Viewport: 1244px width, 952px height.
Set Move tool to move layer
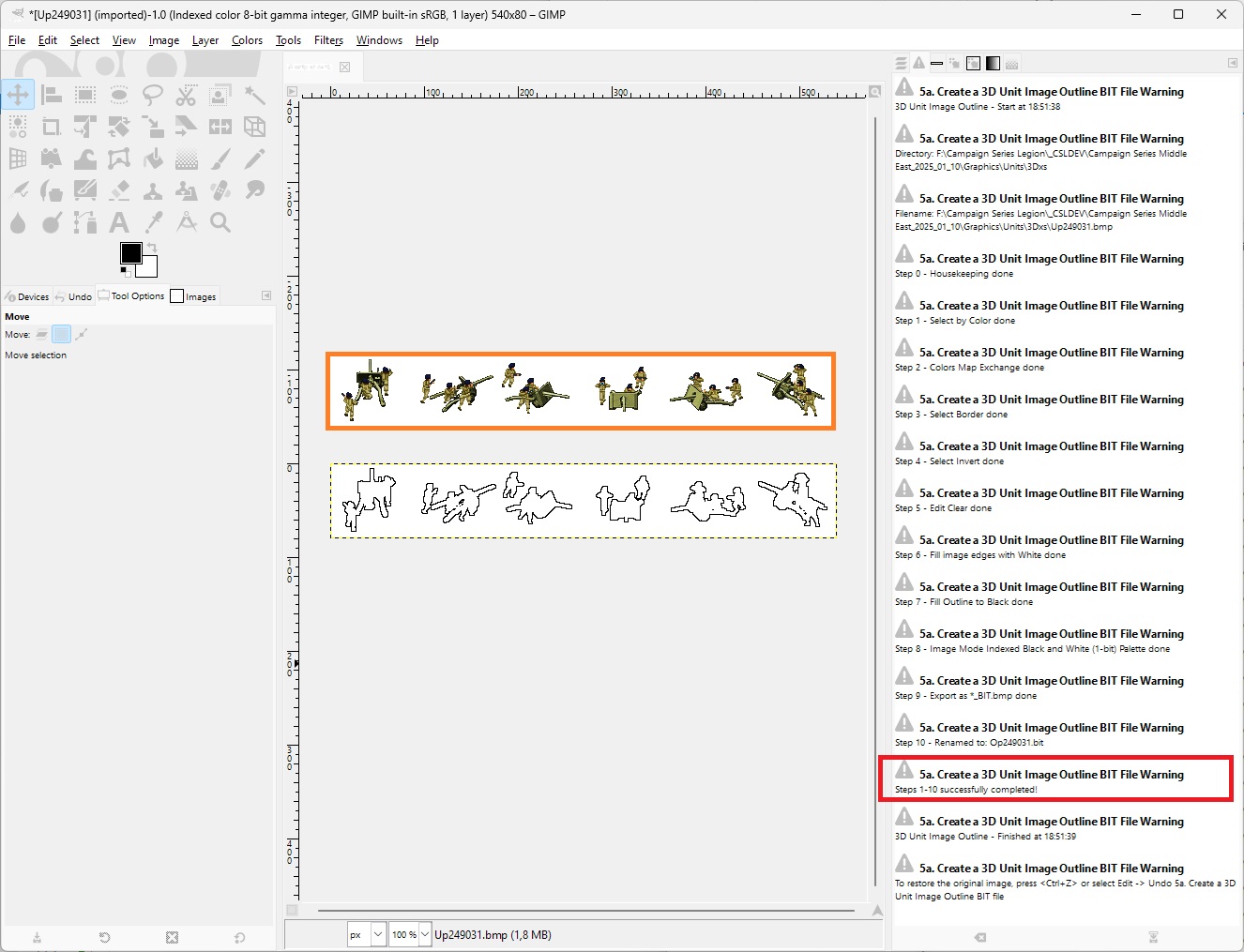(x=42, y=334)
